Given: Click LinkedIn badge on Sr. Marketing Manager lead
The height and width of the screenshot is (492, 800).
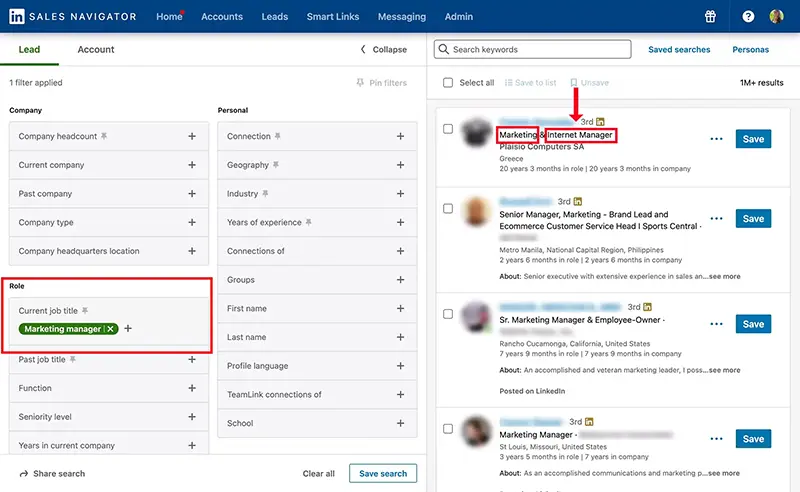Looking at the screenshot, I should (x=647, y=307).
